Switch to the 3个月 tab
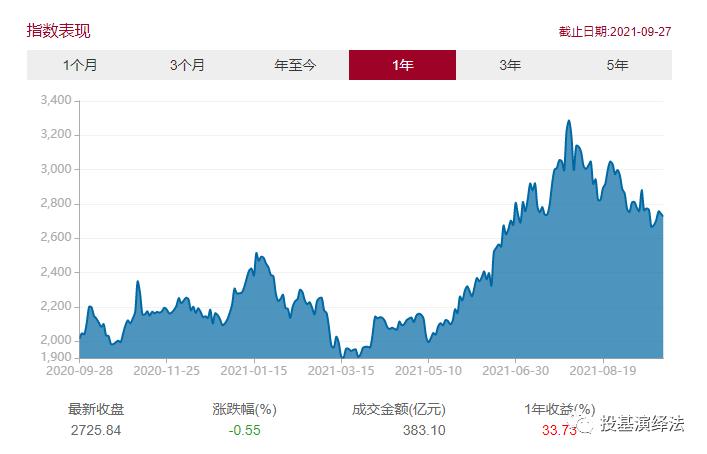707x454 pixels. coord(188,65)
